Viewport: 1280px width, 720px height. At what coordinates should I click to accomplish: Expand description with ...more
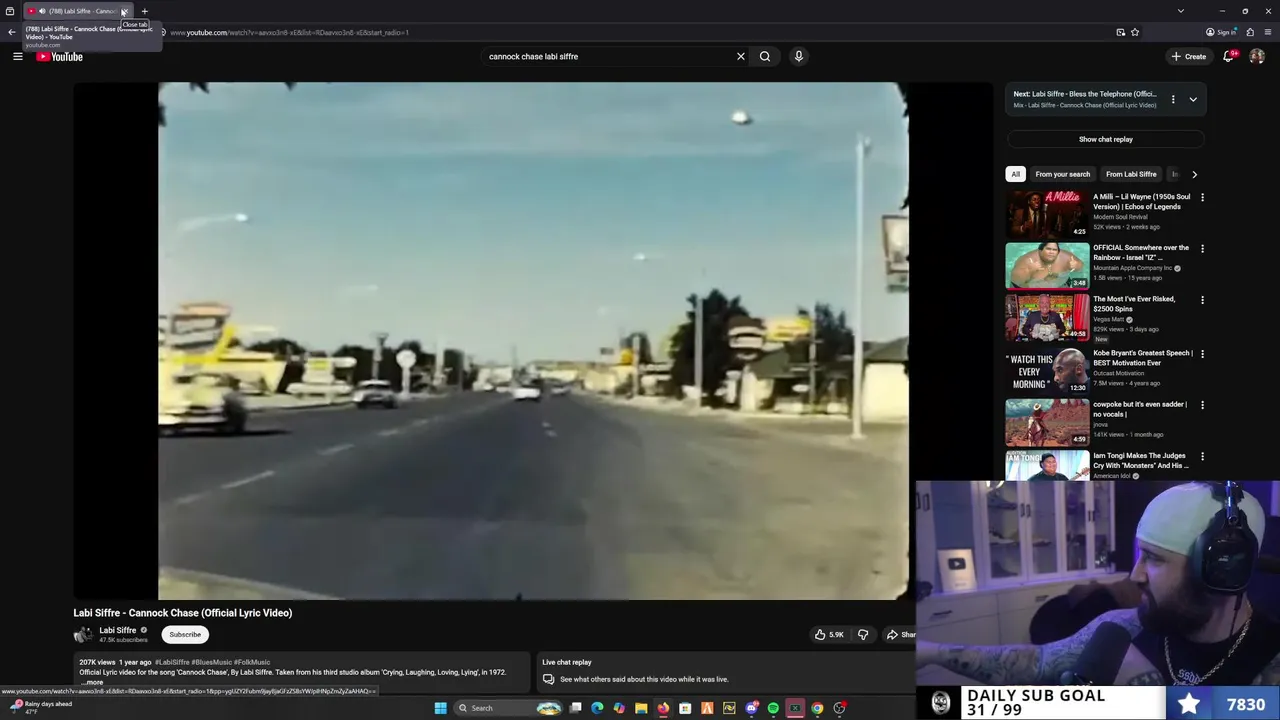[92, 682]
